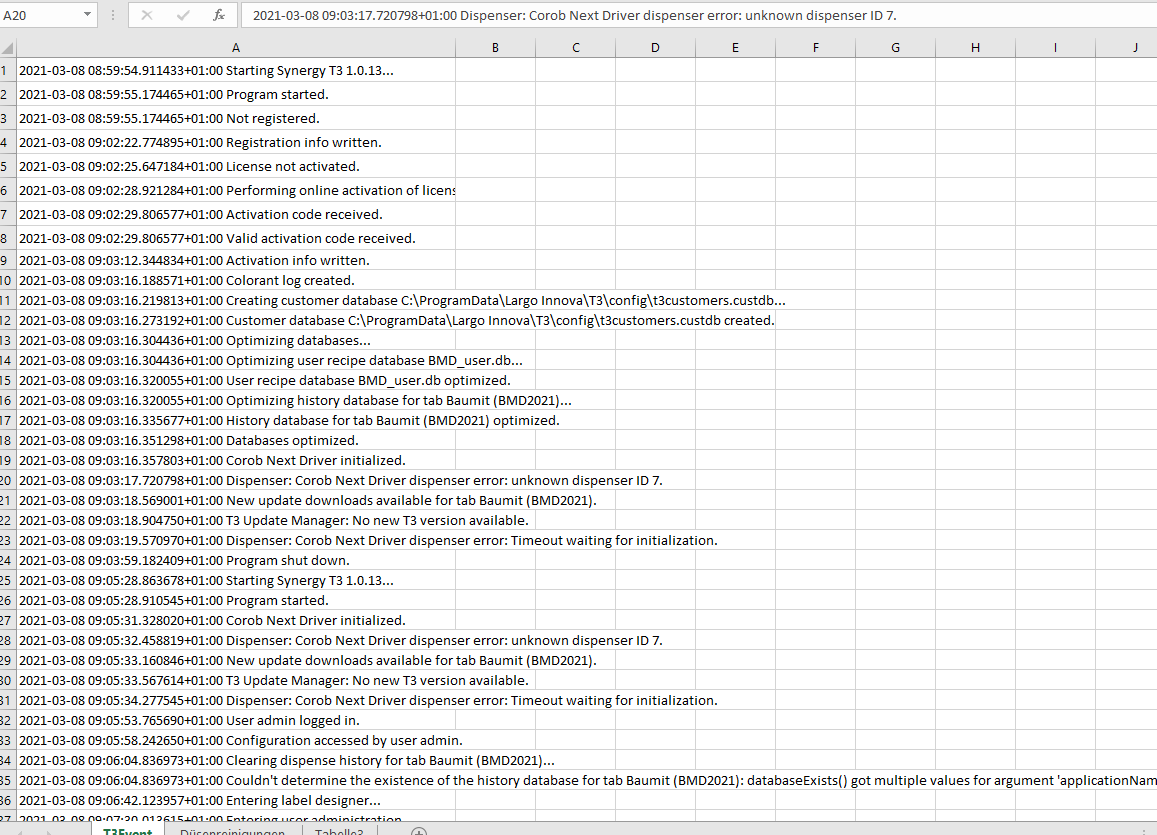
Task: Select row 20 by its row header
Action: [7, 480]
